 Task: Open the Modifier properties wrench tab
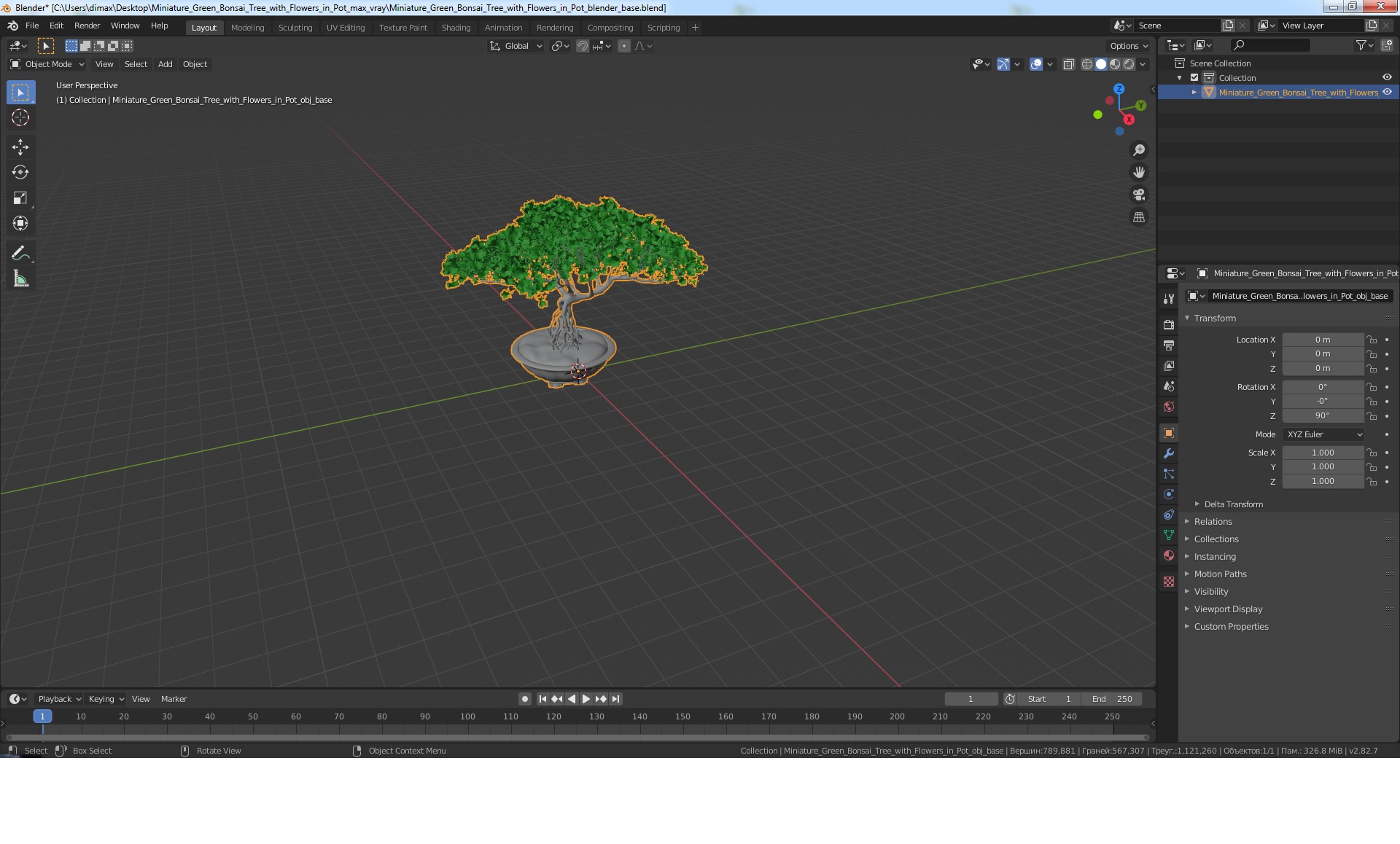pyautogui.click(x=1169, y=453)
